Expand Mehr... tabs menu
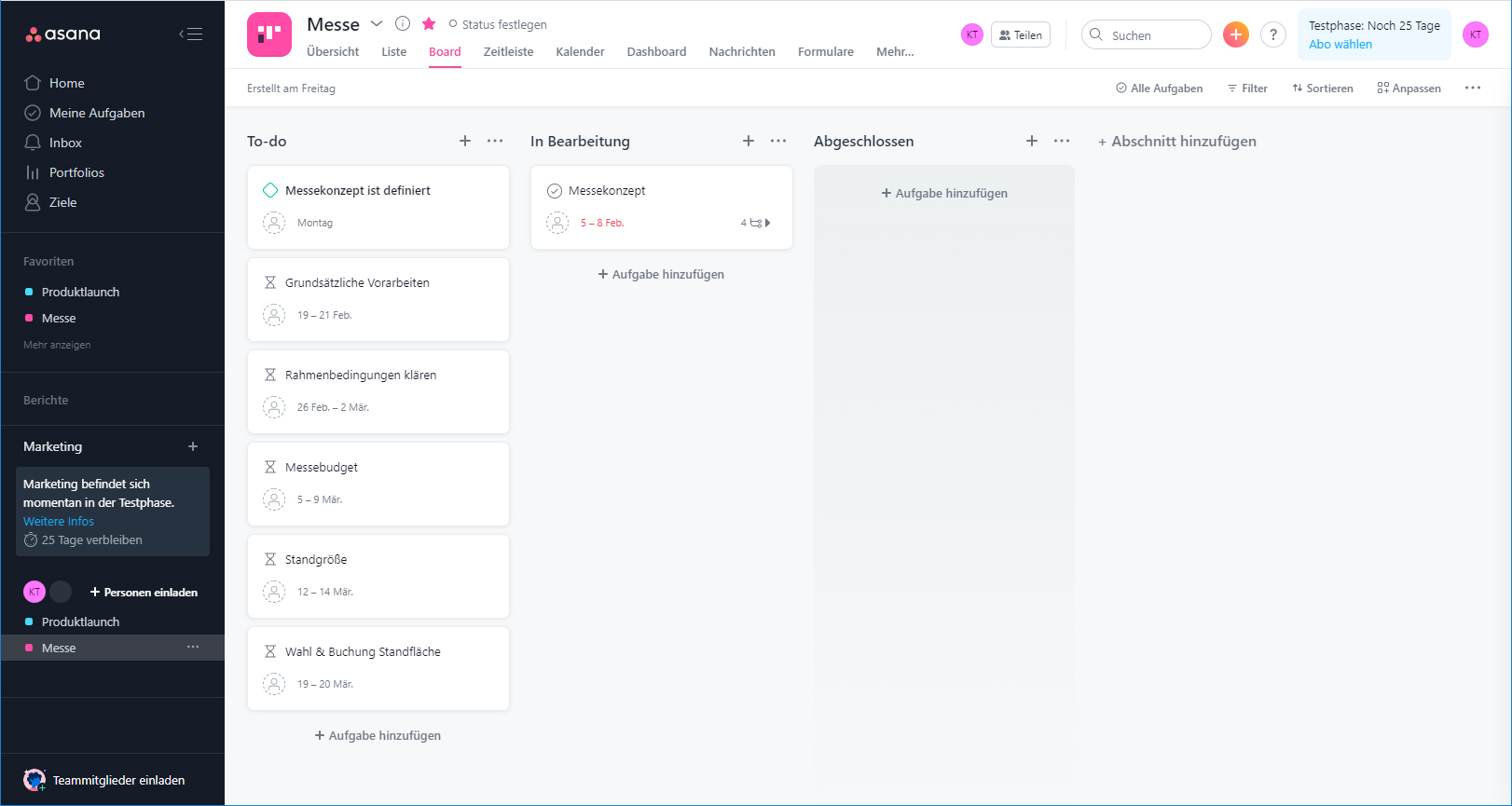The image size is (1512, 806). [895, 51]
